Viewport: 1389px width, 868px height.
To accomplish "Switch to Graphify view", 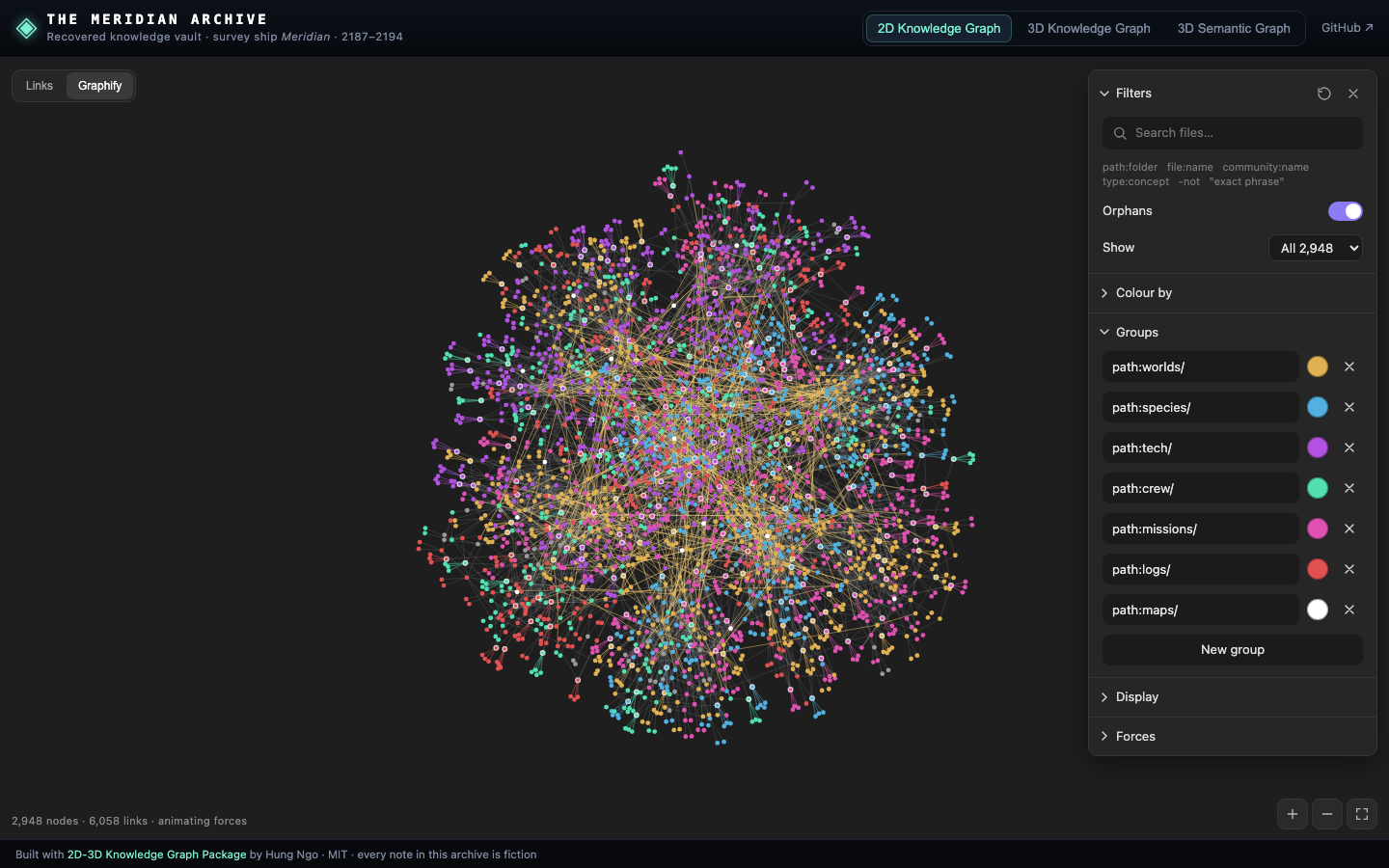I will pyautogui.click(x=100, y=86).
